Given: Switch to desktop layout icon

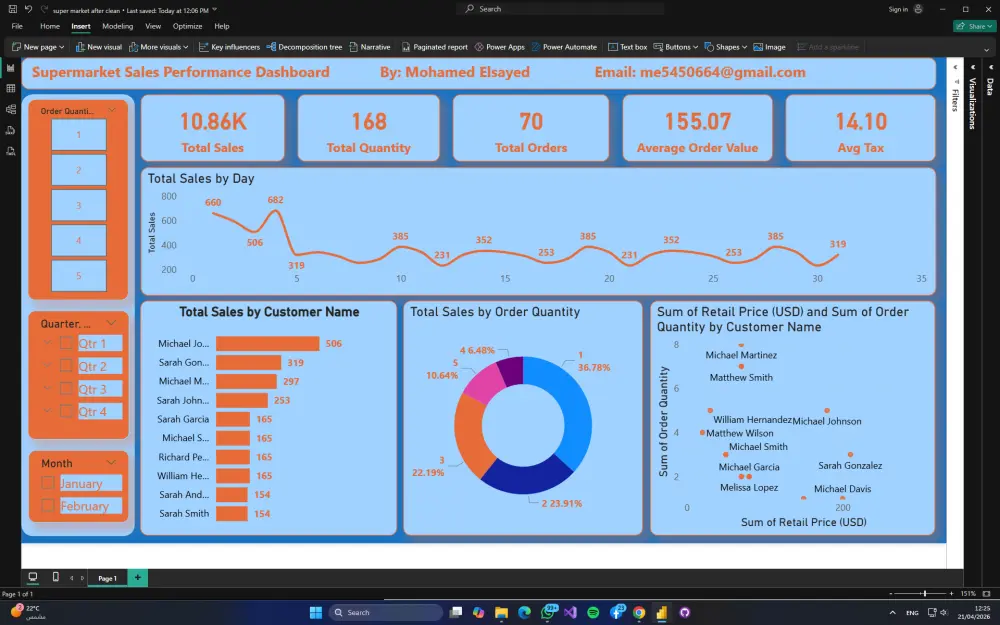Looking at the screenshot, I should pos(33,577).
